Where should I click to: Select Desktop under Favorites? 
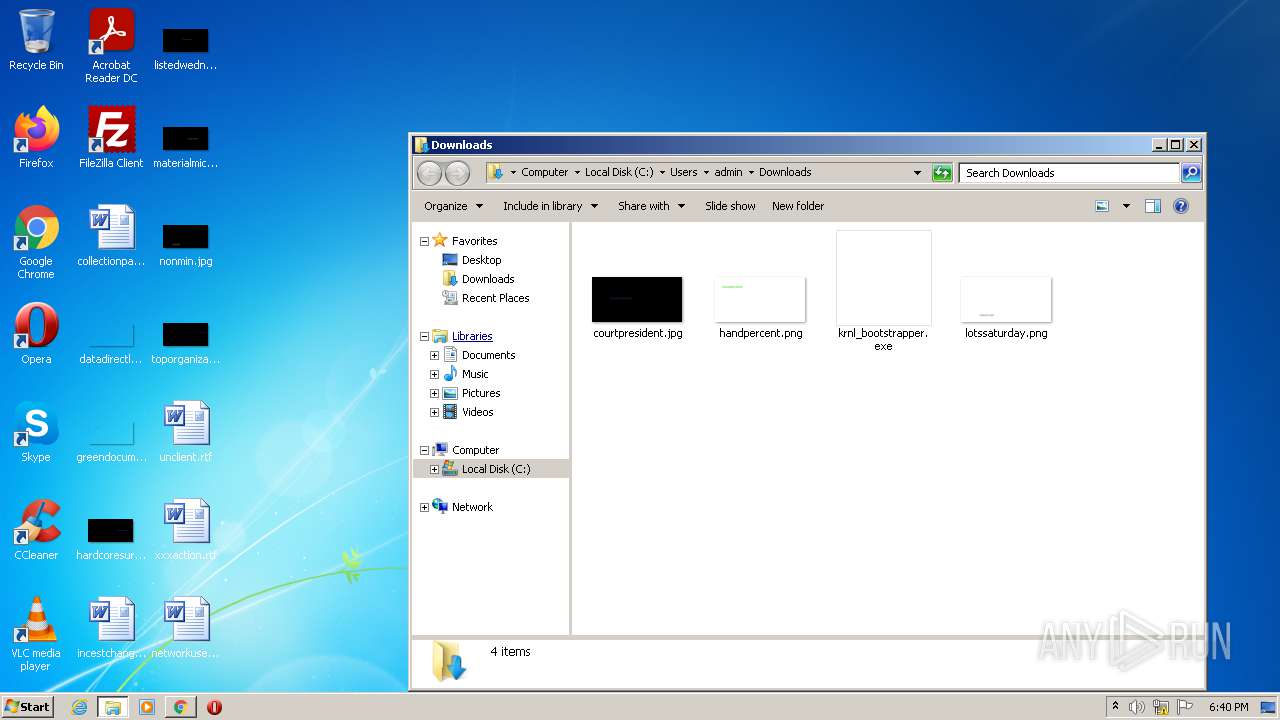point(471,260)
